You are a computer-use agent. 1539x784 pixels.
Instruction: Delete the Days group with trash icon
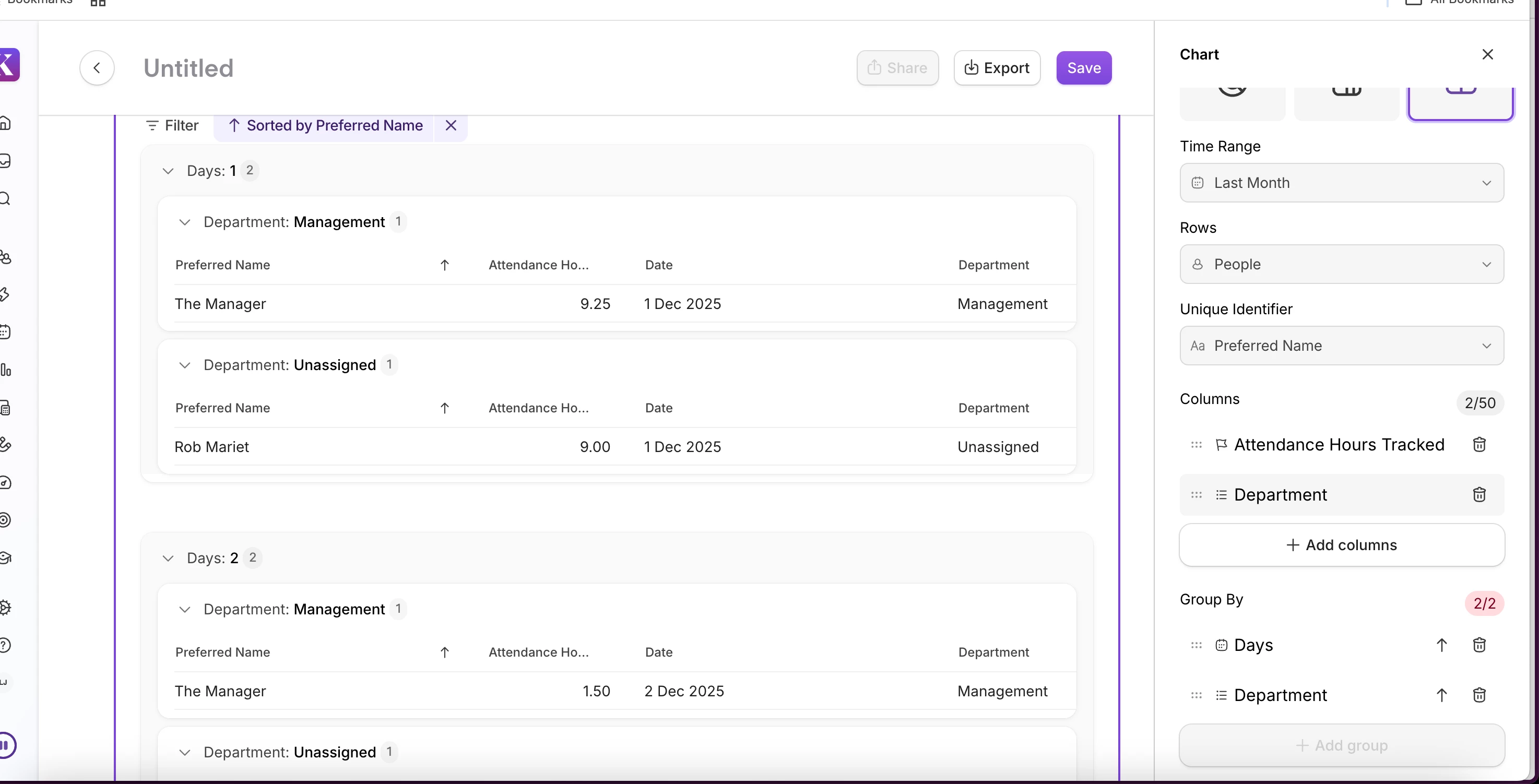[x=1478, y=645]
